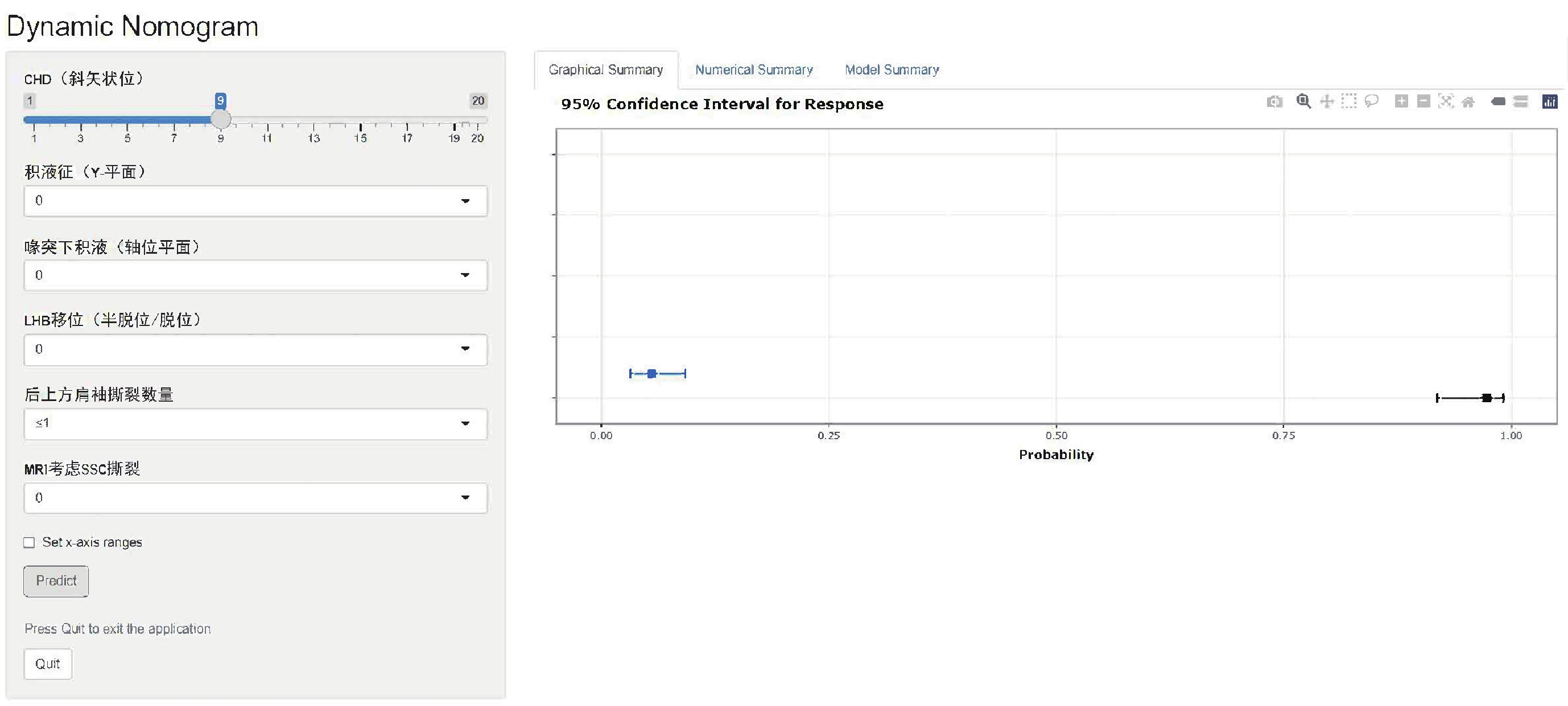Screen dimensions: 1568x706
Task: Click the CHD slider tick label 17
Action: coord(407,138)
